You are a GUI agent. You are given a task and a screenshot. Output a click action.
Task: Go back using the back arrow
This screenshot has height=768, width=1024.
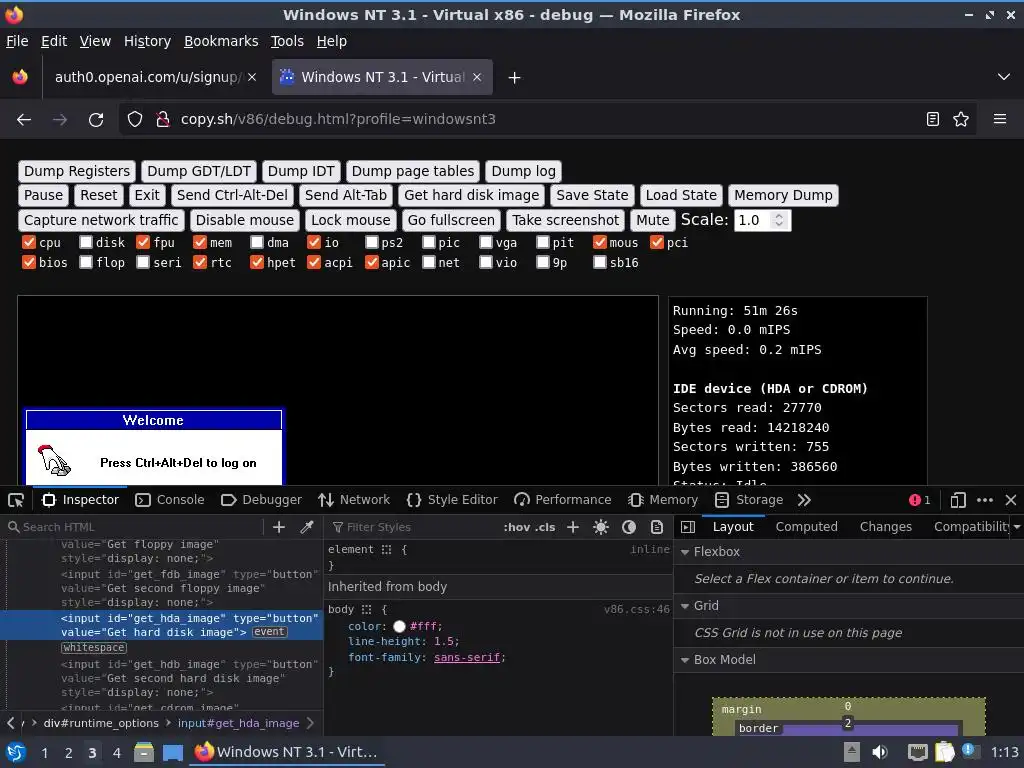point(24,120)
